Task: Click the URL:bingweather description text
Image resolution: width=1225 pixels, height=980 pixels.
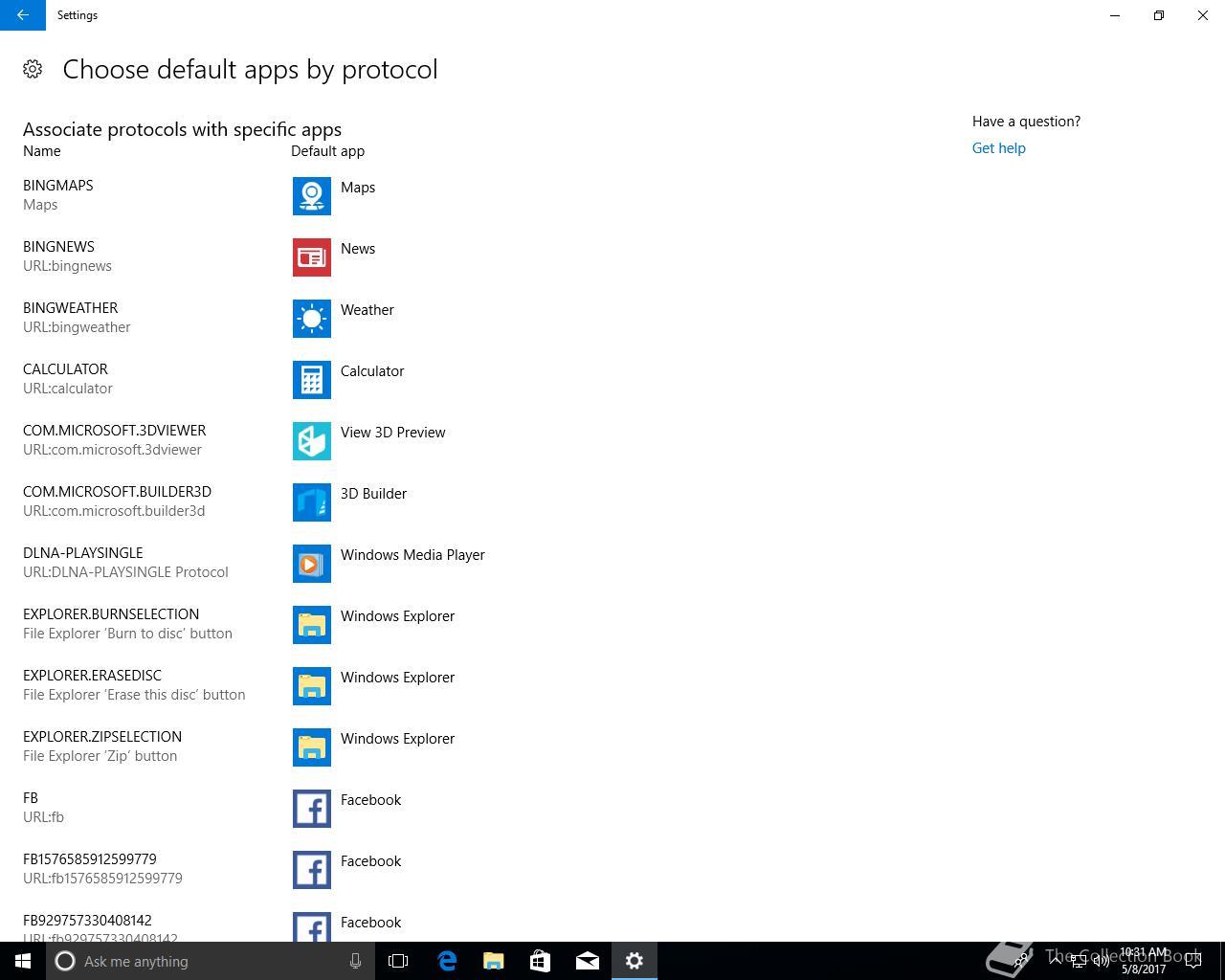Action: pyautogui.click(x=77, y=327)
